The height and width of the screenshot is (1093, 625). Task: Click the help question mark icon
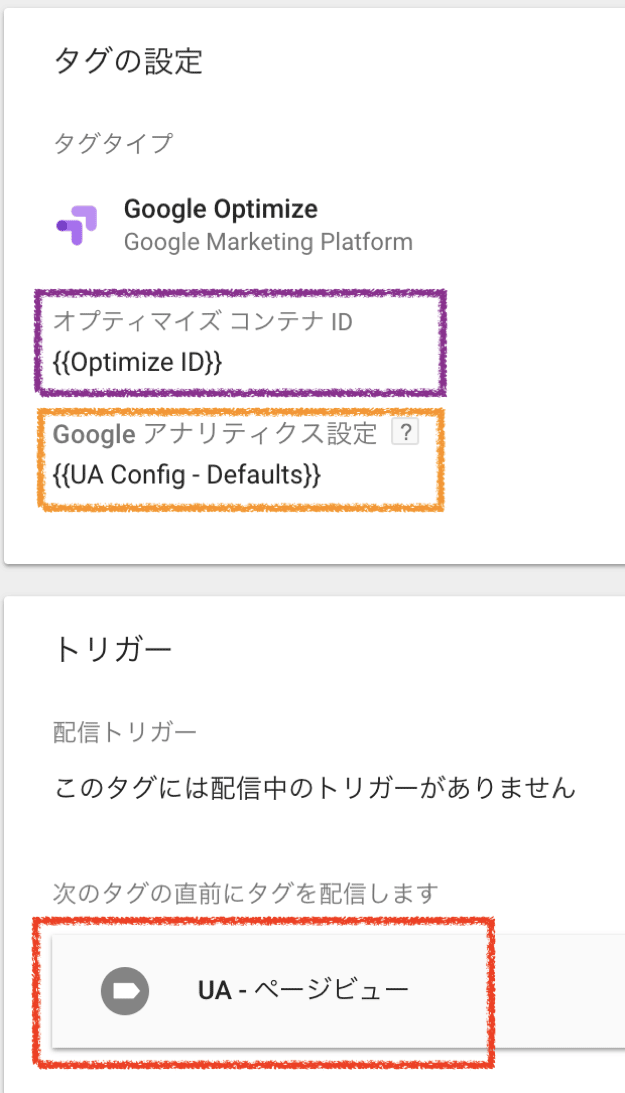[404, 432]
